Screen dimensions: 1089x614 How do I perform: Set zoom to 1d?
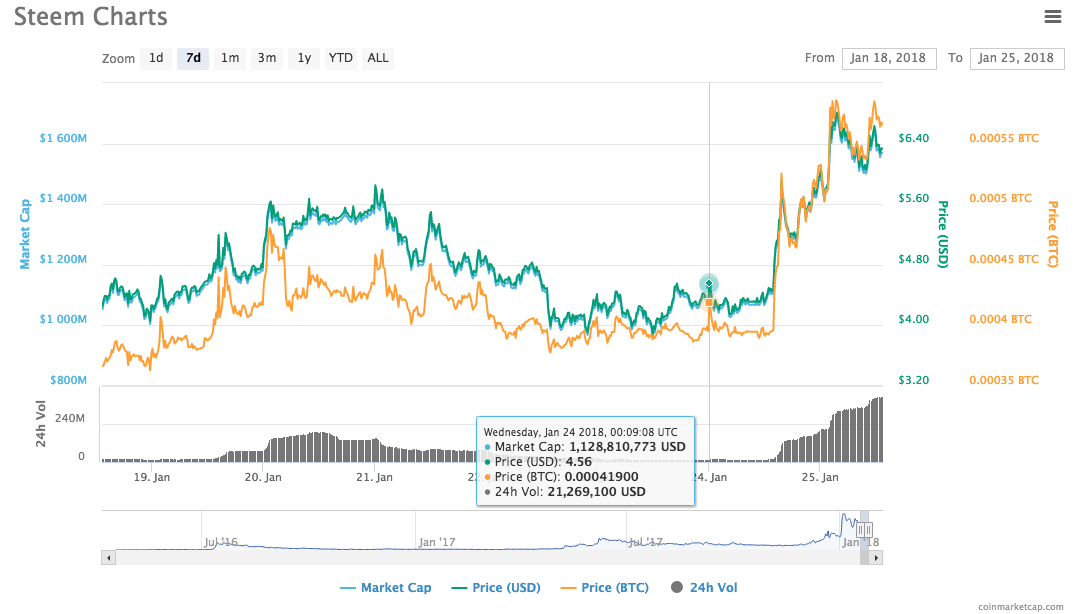(156, 58)
